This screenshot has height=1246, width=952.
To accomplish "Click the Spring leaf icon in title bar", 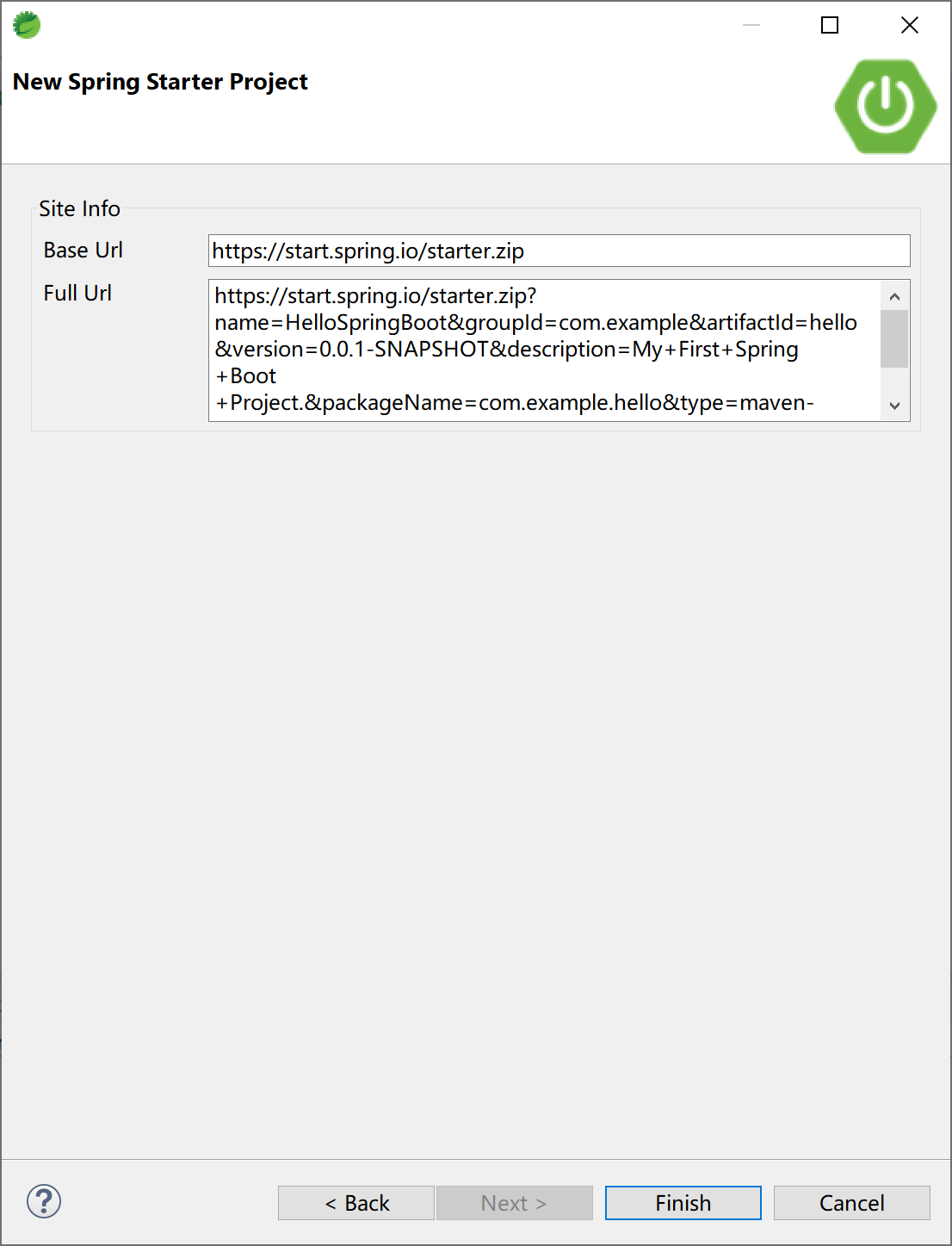I will pyautogui.click(x=27, y=25).
